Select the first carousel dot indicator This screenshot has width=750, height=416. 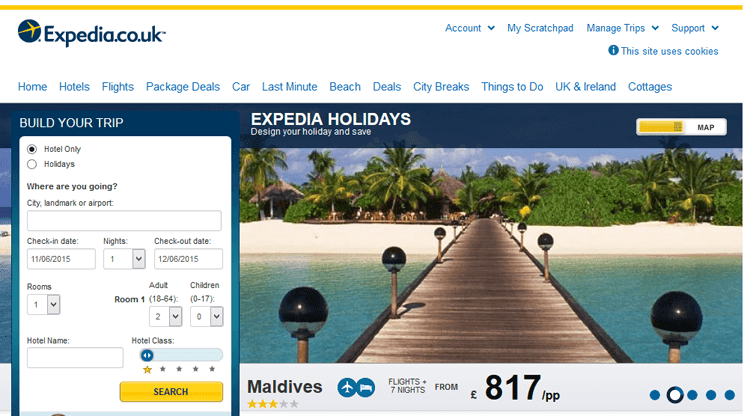tap(655, 395)
